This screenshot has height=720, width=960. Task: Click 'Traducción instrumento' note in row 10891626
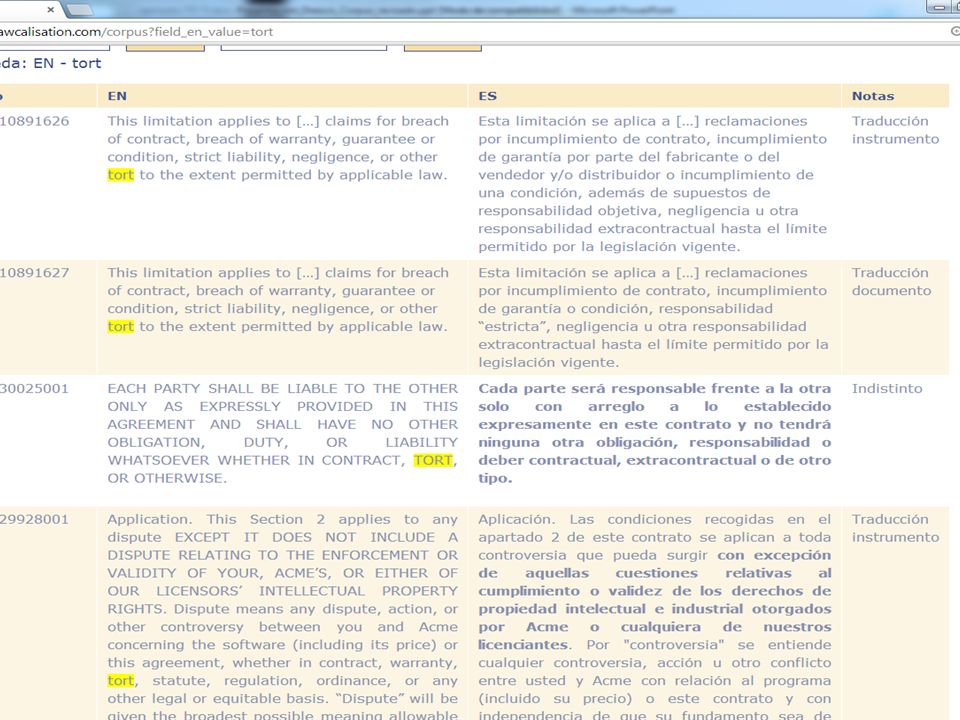[895, 130]
